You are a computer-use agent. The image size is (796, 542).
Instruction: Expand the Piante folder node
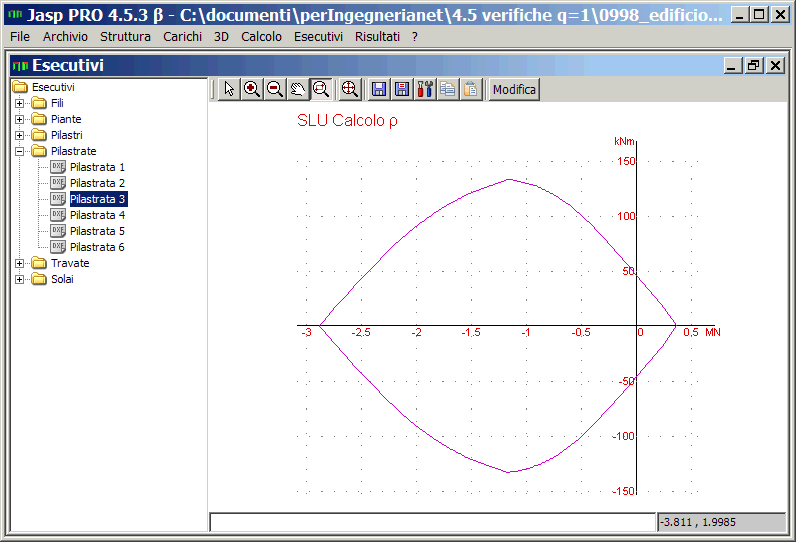pos(19,119)
